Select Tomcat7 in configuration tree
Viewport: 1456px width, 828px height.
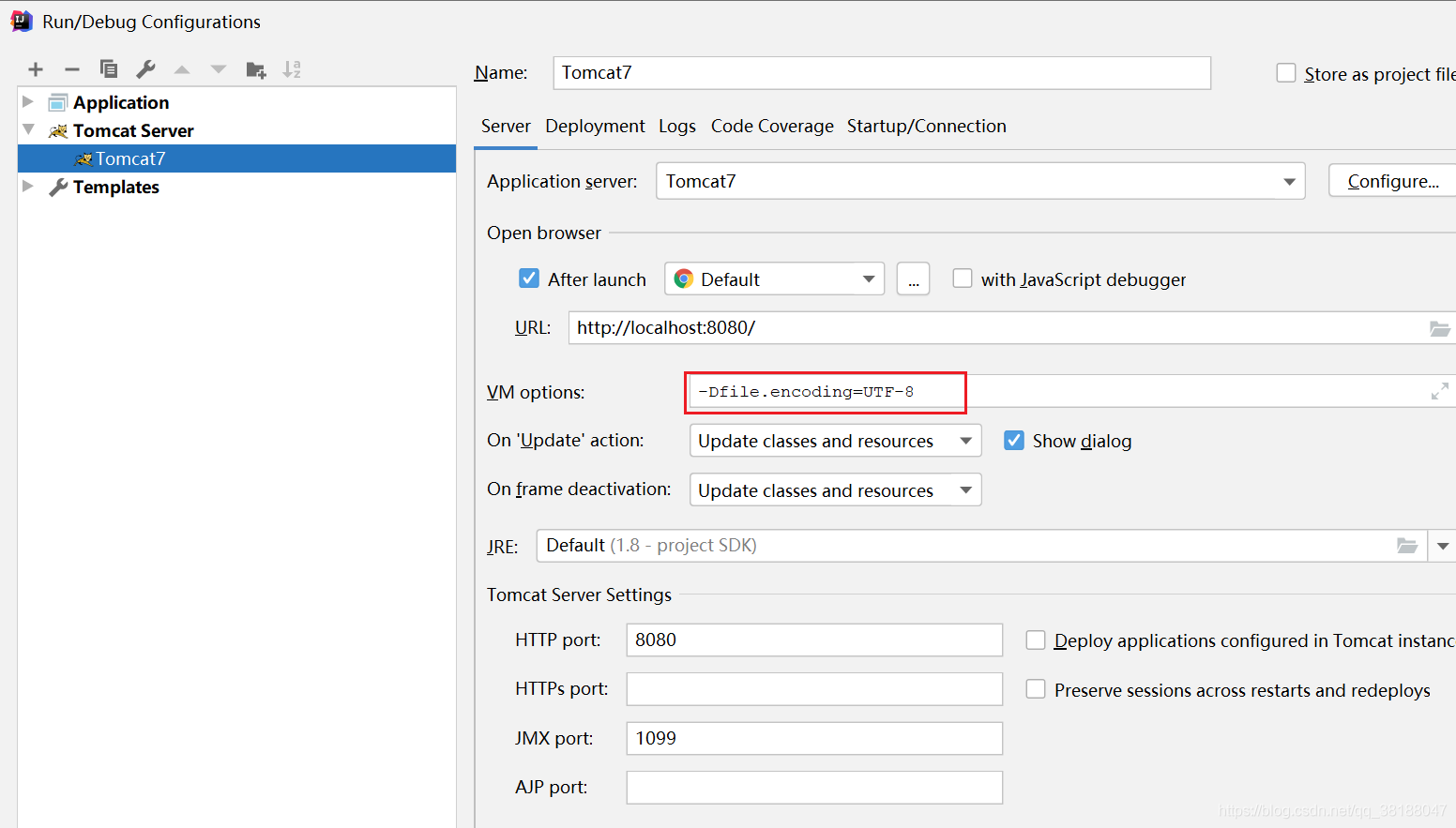[x=236, y=158]
